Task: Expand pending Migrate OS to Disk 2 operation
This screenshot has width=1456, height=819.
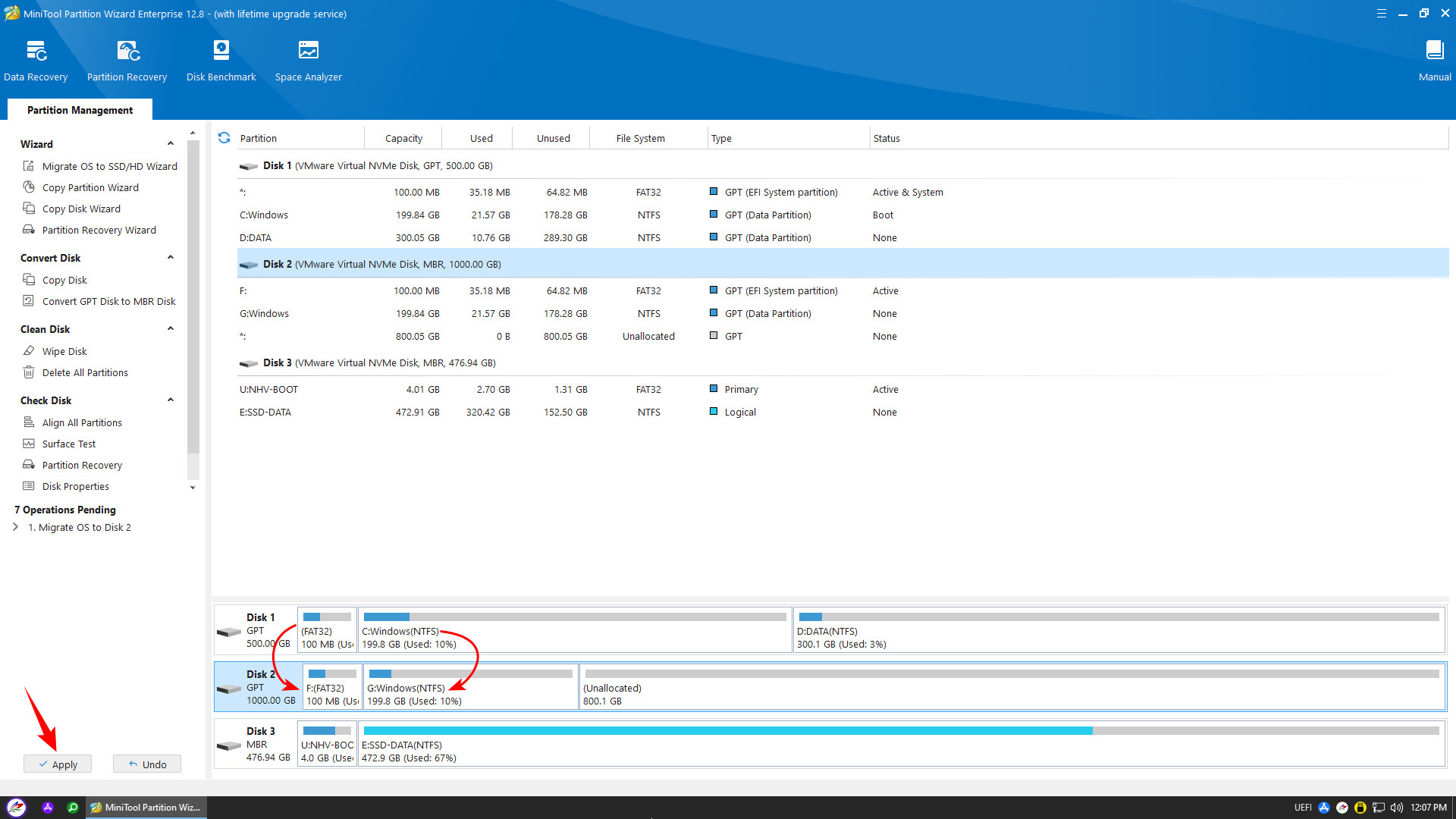Action: pos(15,527)
